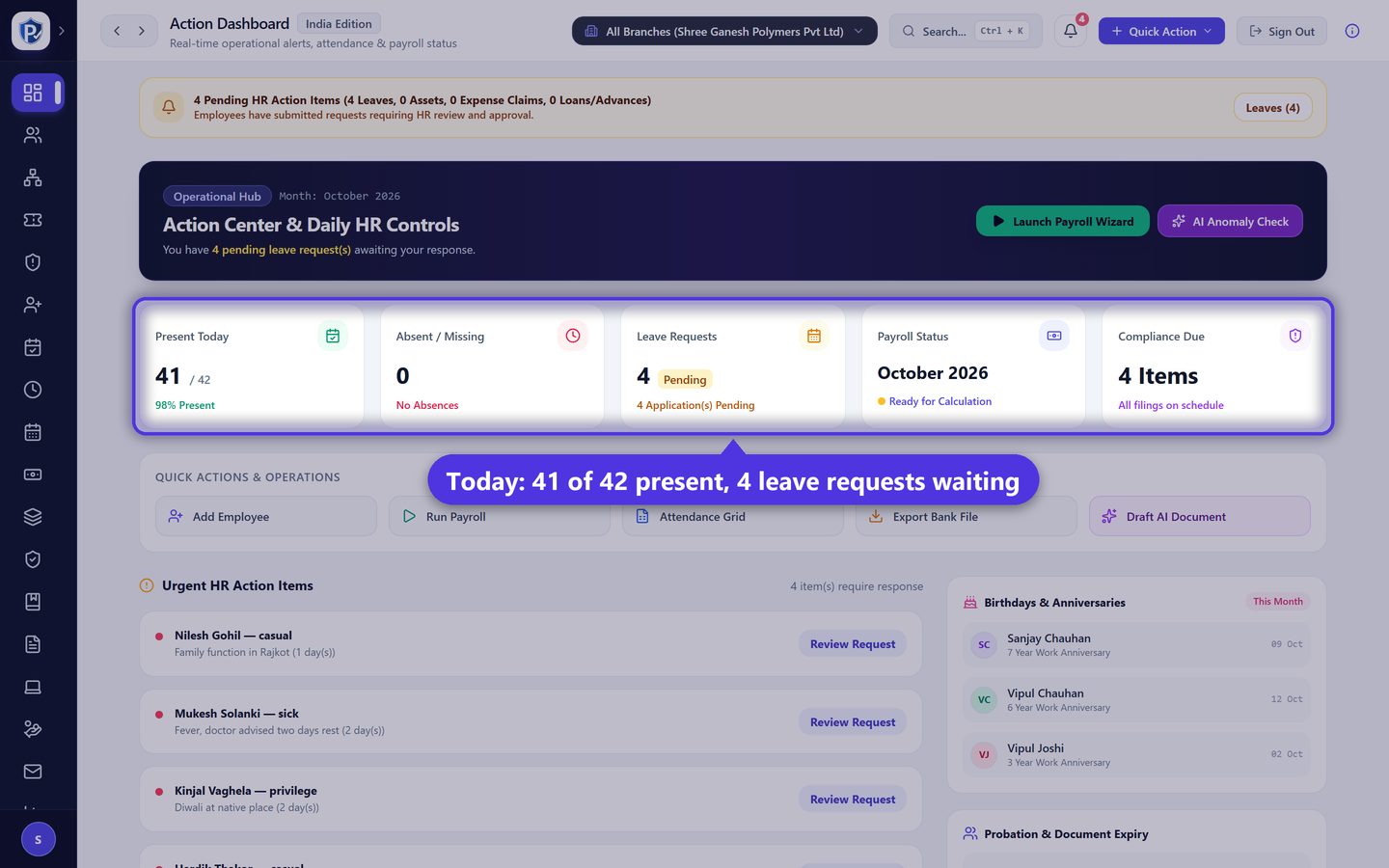Image resolution: width=1389 pixels, height=868 pixels.
Task: Review Request for Nilesh Gohil casual leave
Action: tap(853, 643)
